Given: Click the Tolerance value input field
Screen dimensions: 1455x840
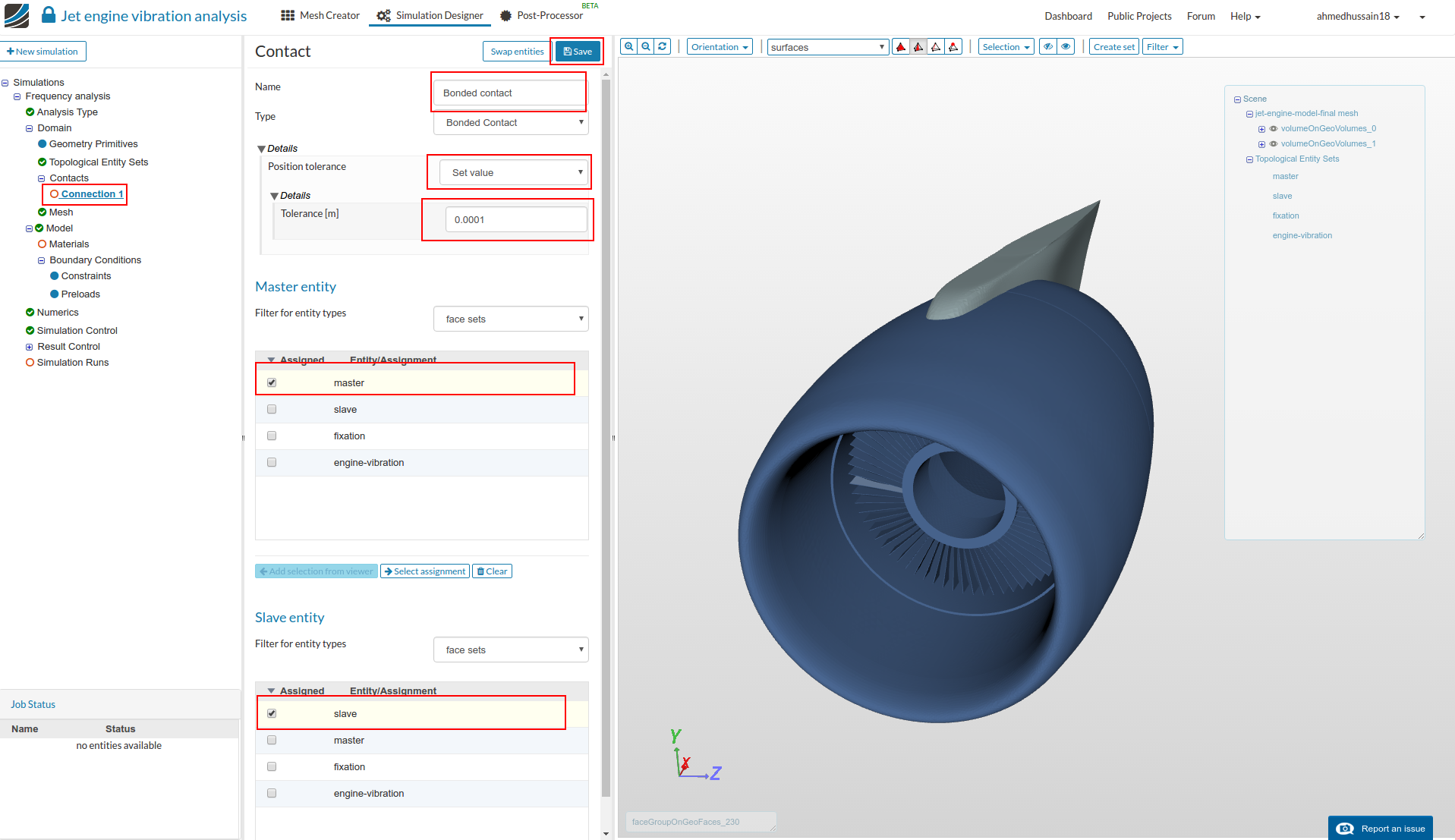Looking at the screenshot, I should tap(516, 219).
